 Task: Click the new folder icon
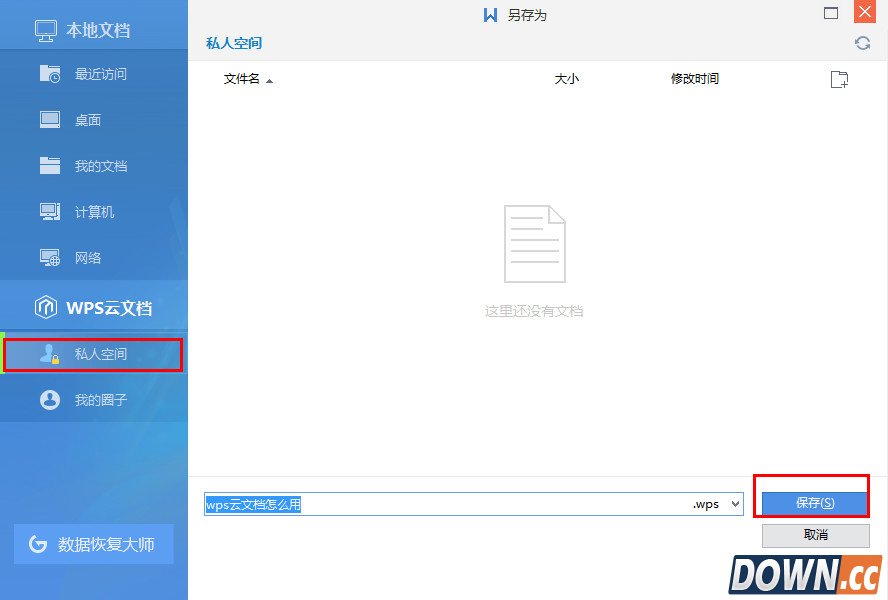[x=839, y=79]
